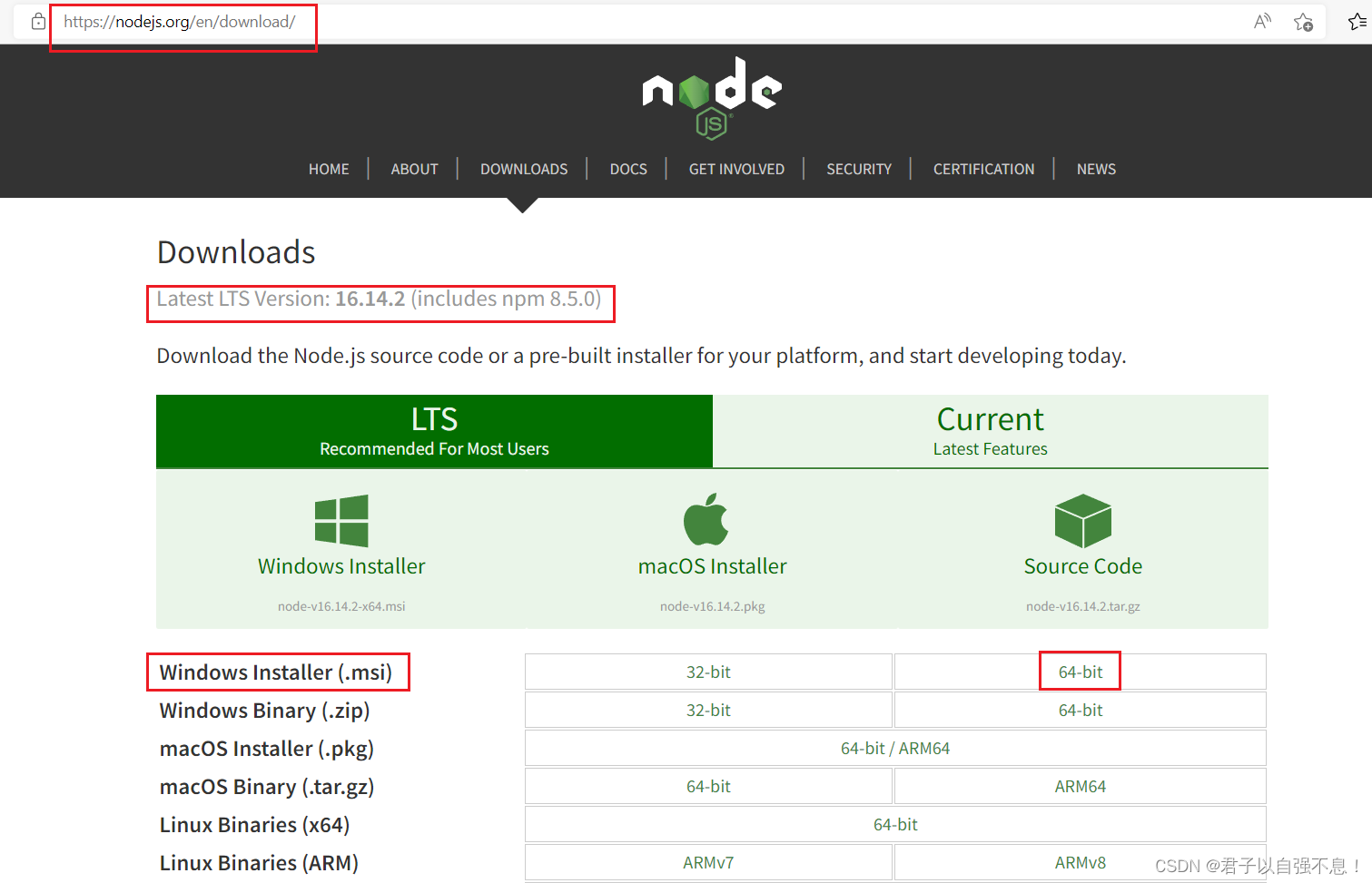
Task: Open the Favorites list icon
Action: coord(1358,22)
